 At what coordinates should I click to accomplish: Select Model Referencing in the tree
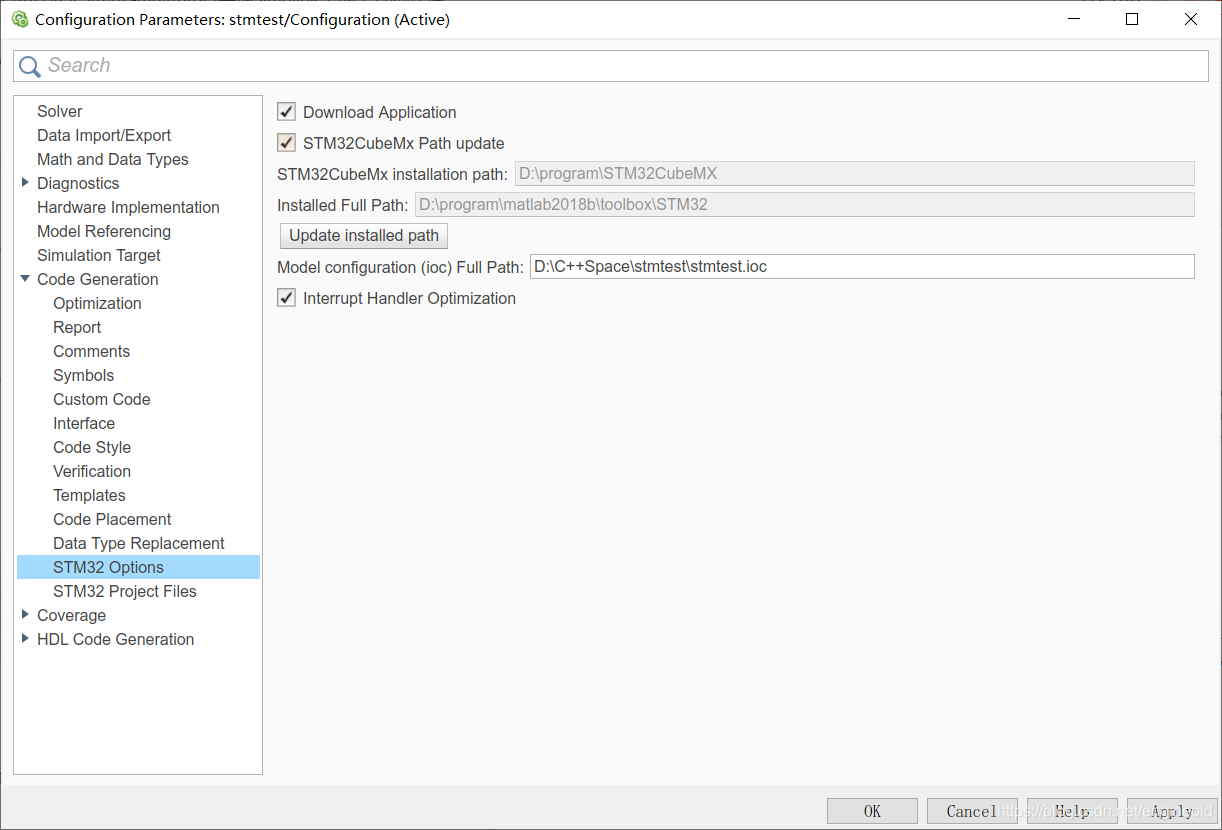pos(104,231)
